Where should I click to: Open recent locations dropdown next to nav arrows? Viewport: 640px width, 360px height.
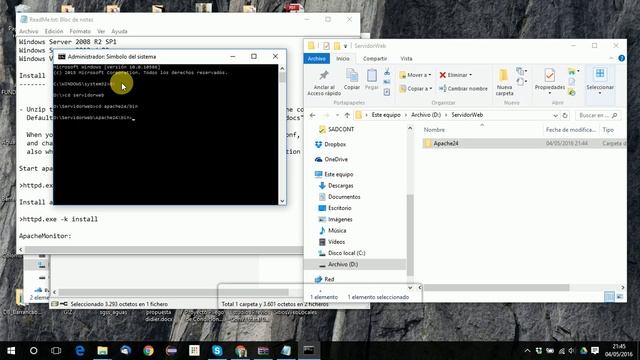(337, 116)
